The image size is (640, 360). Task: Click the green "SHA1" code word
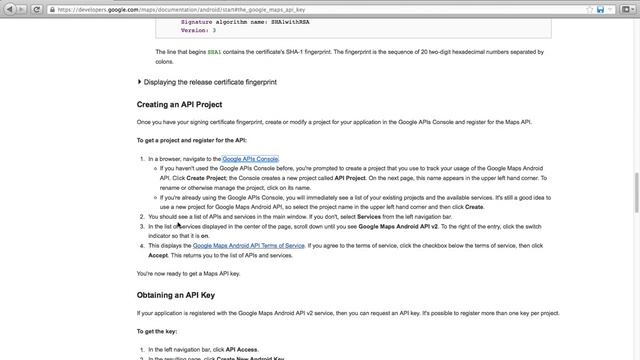(214, 52)
